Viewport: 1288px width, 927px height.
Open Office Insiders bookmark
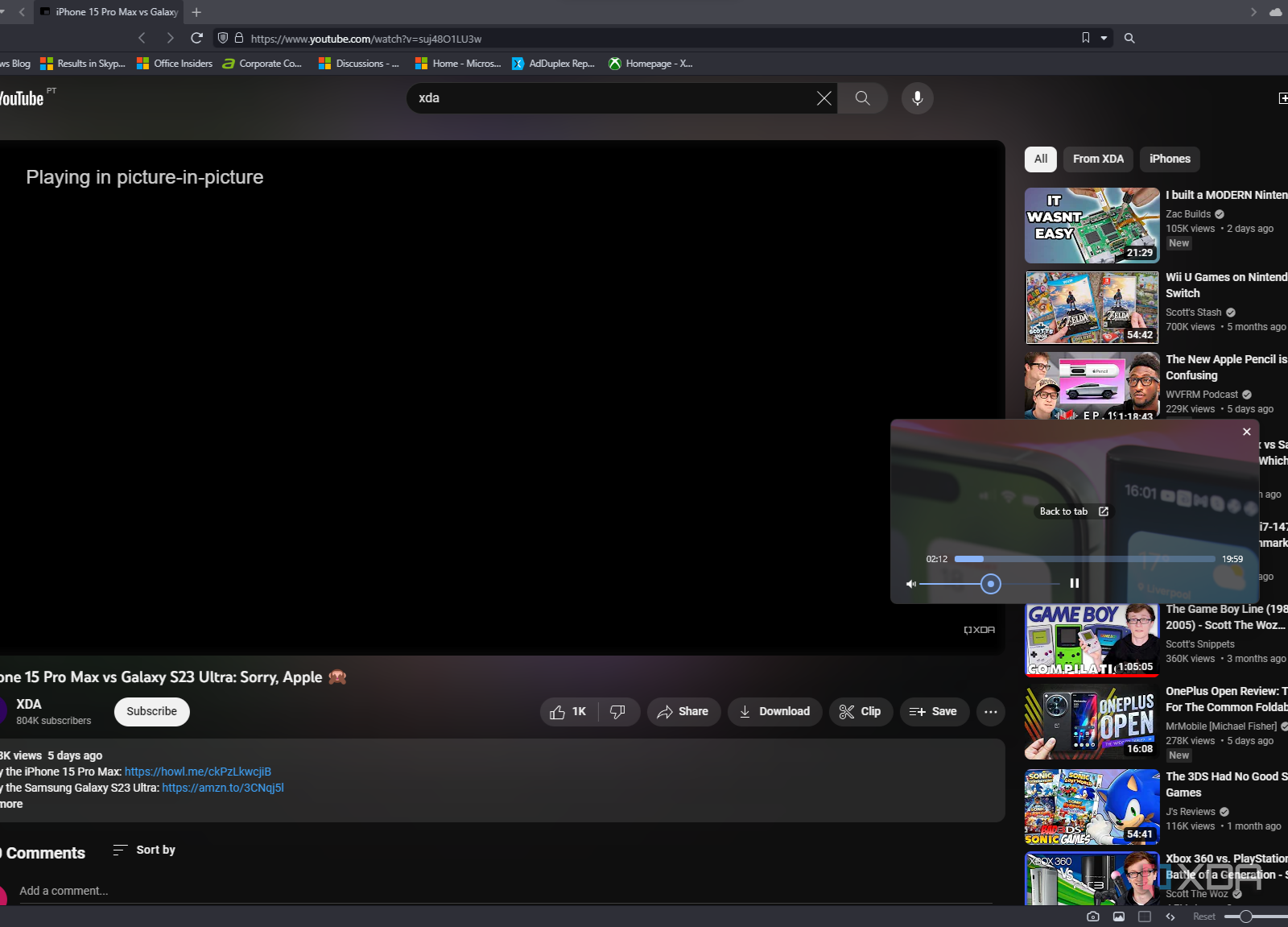(175, 64)
